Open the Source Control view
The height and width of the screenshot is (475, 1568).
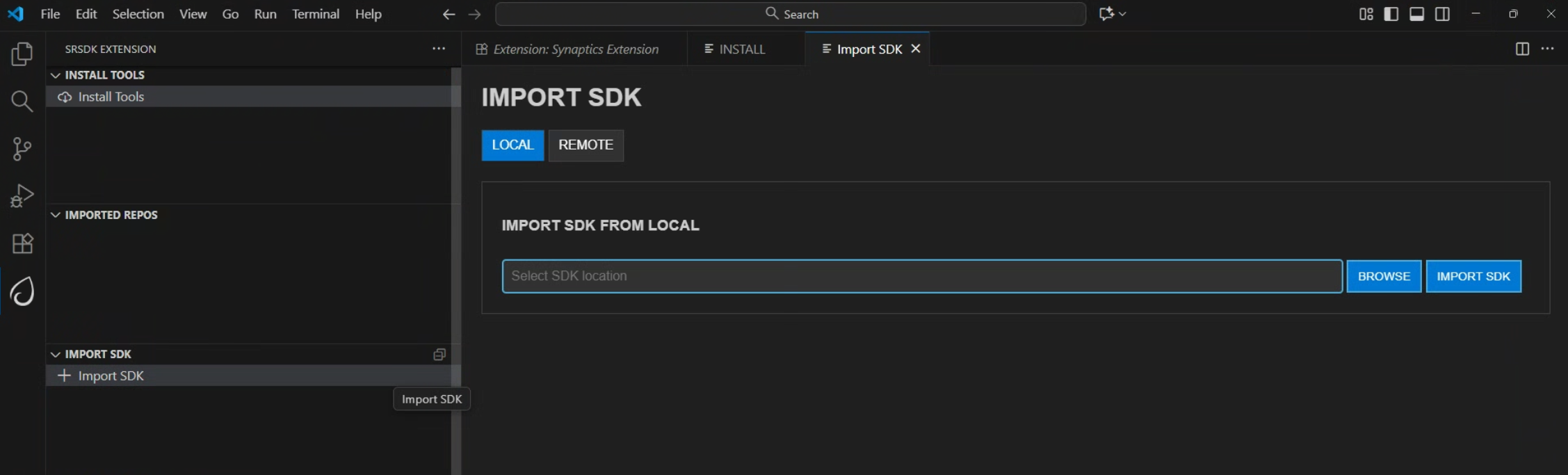point(22,149)
